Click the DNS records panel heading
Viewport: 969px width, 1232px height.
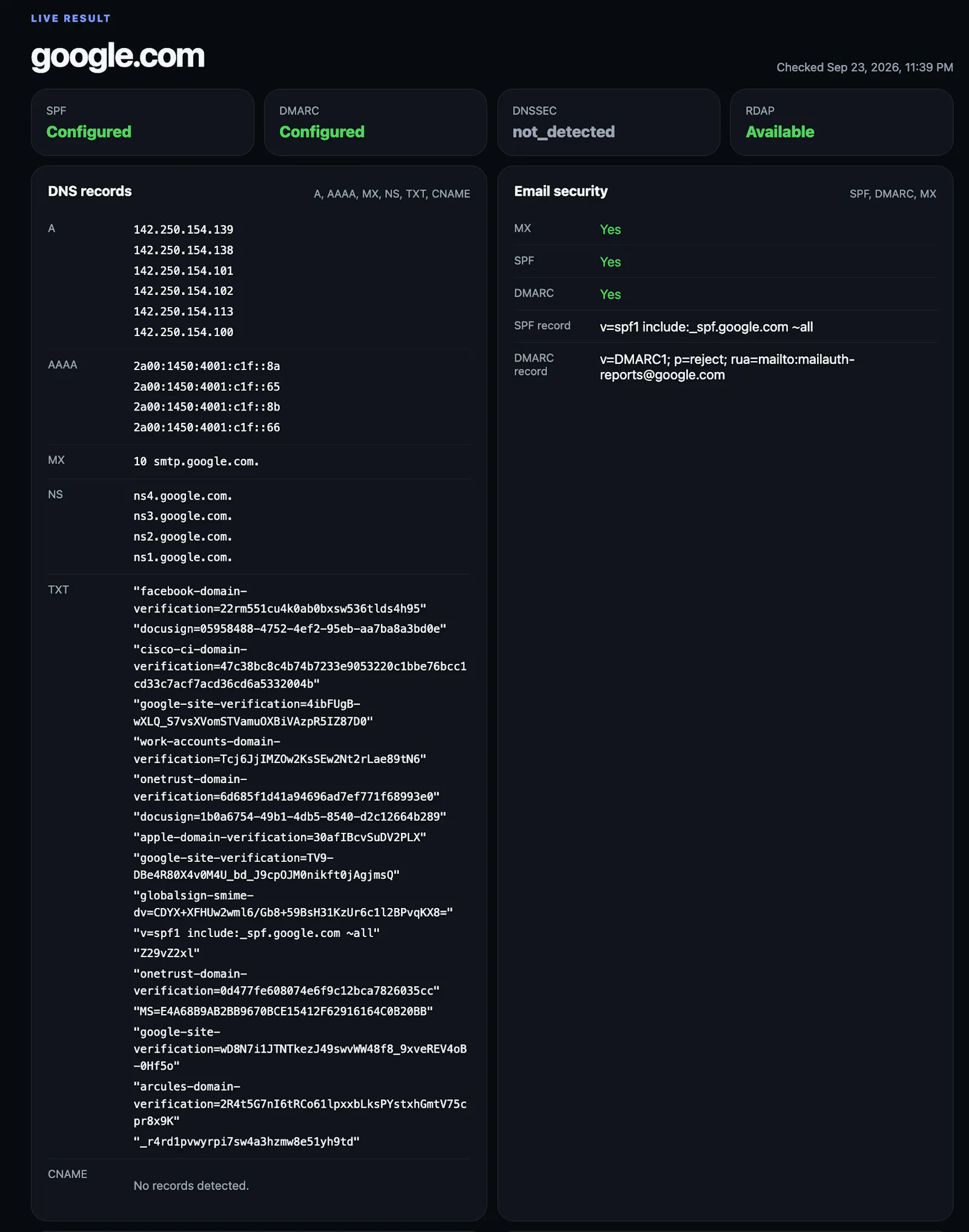90,191
